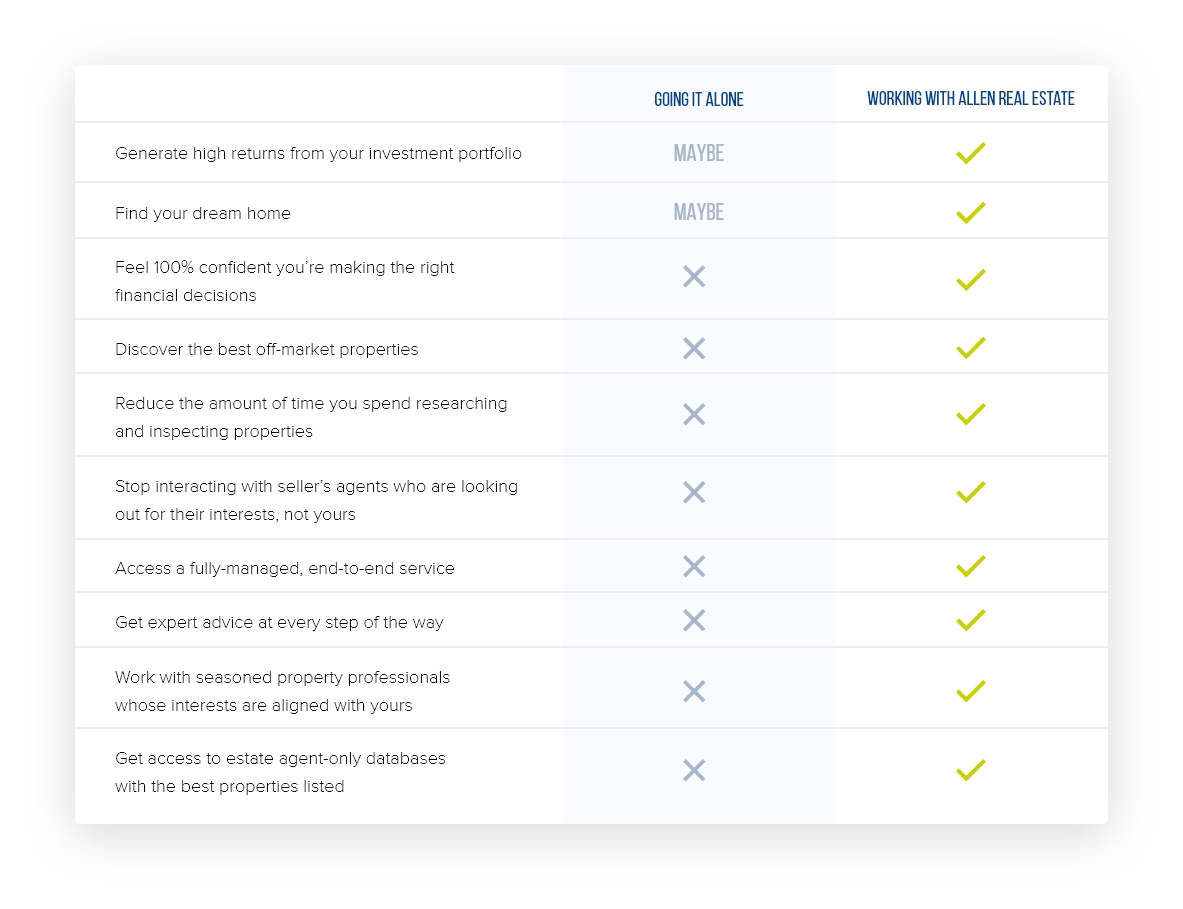Click the text 'Work with seasoned property professionals'

point(282,677)
